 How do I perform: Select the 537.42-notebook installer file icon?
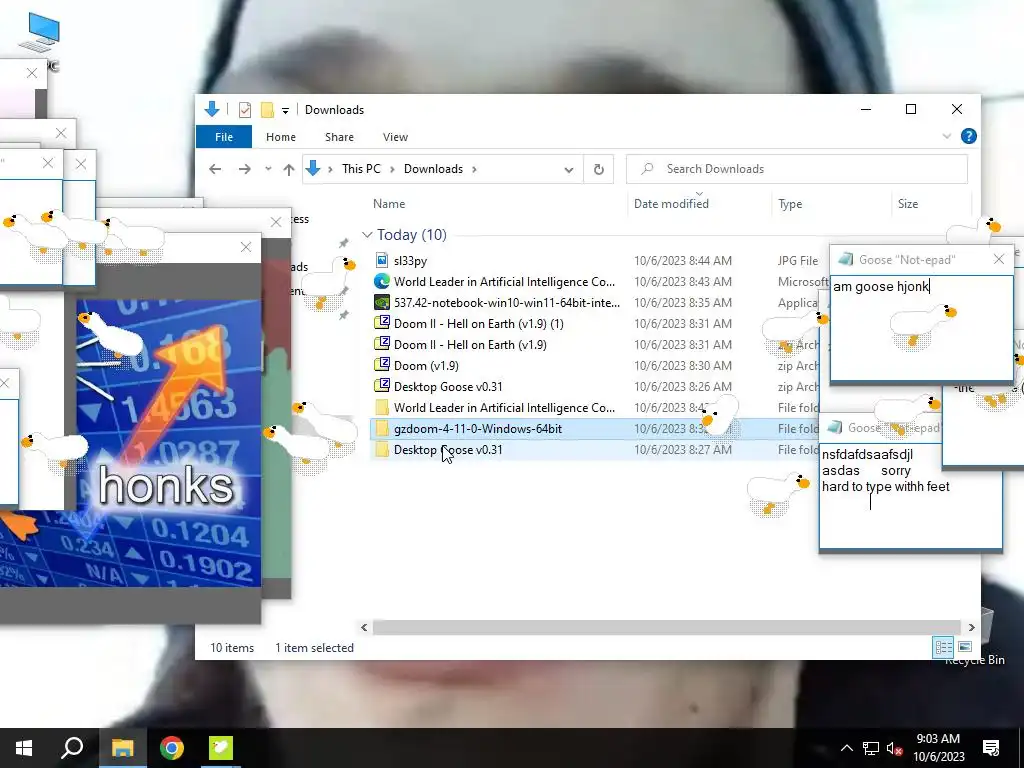(x=382, y=302)
